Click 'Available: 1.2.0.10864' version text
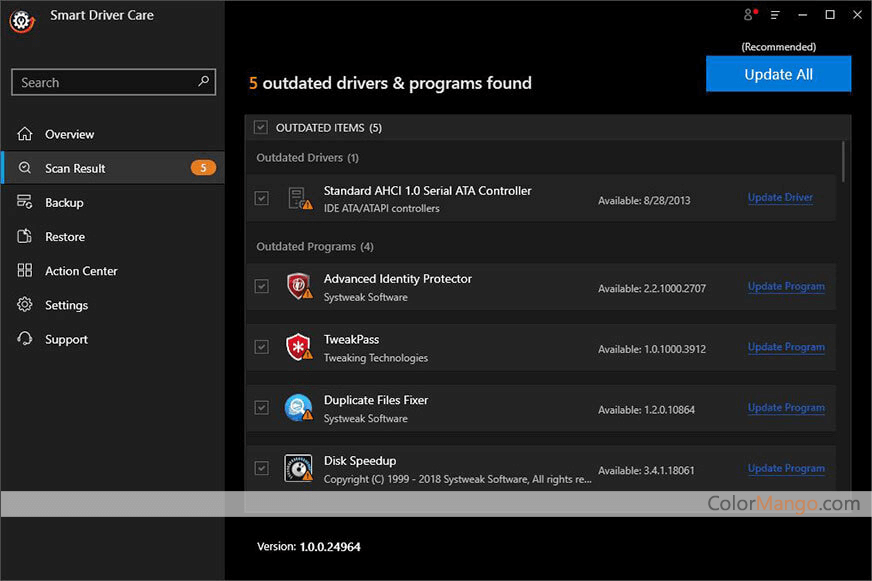The image size is (872, 581). (646, 410)
